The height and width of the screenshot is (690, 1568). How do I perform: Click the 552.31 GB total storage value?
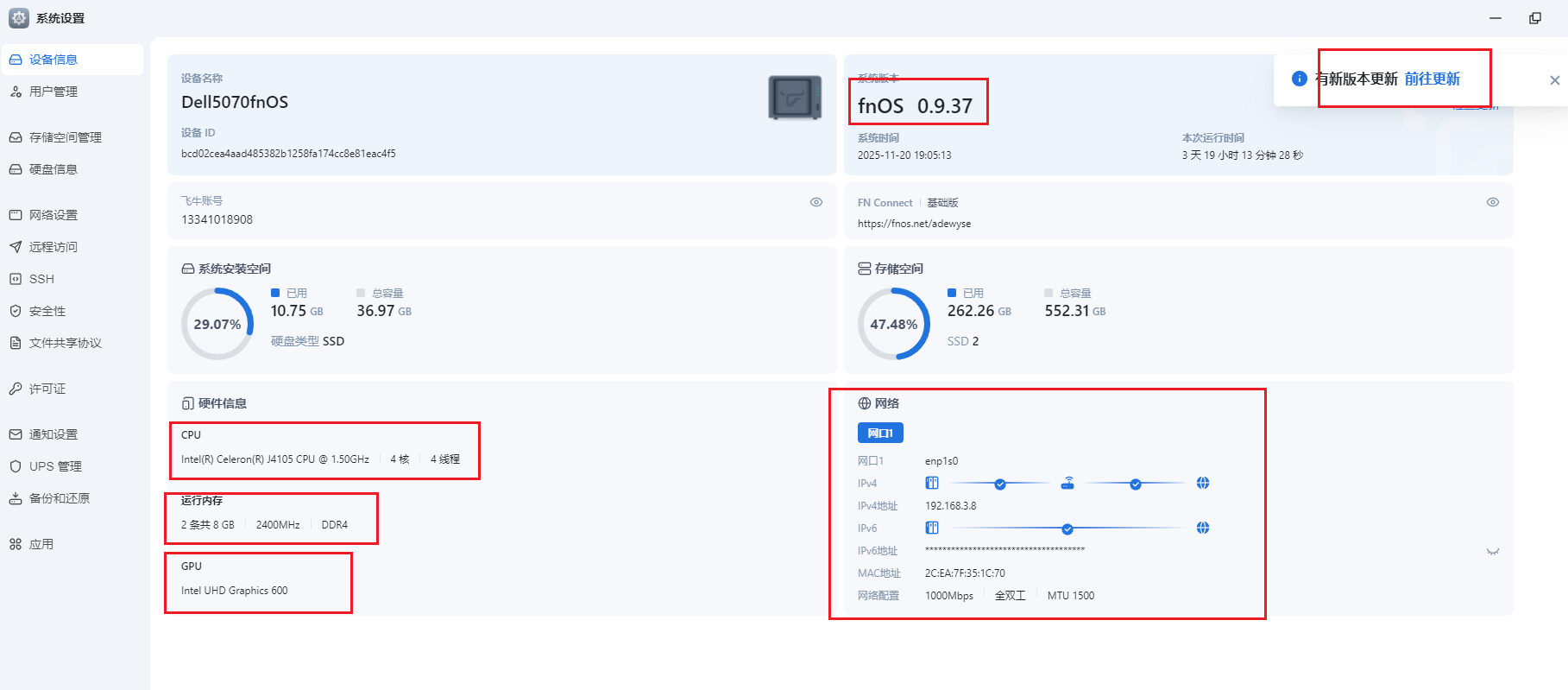tap(1075, 311)
